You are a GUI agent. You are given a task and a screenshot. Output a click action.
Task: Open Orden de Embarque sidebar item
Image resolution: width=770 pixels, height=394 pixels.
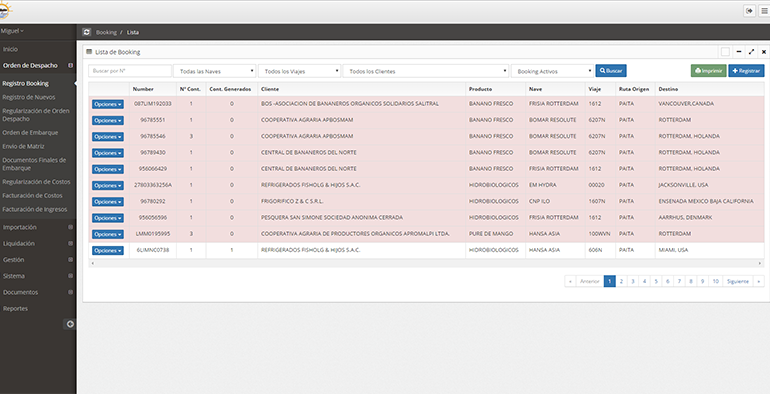[x=30, y=133]
